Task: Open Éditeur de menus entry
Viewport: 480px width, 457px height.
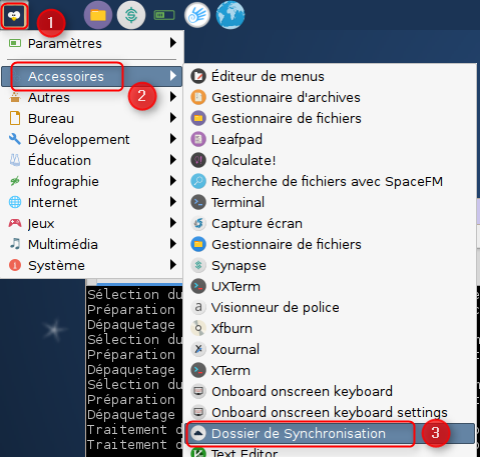Action: [330, 76]
